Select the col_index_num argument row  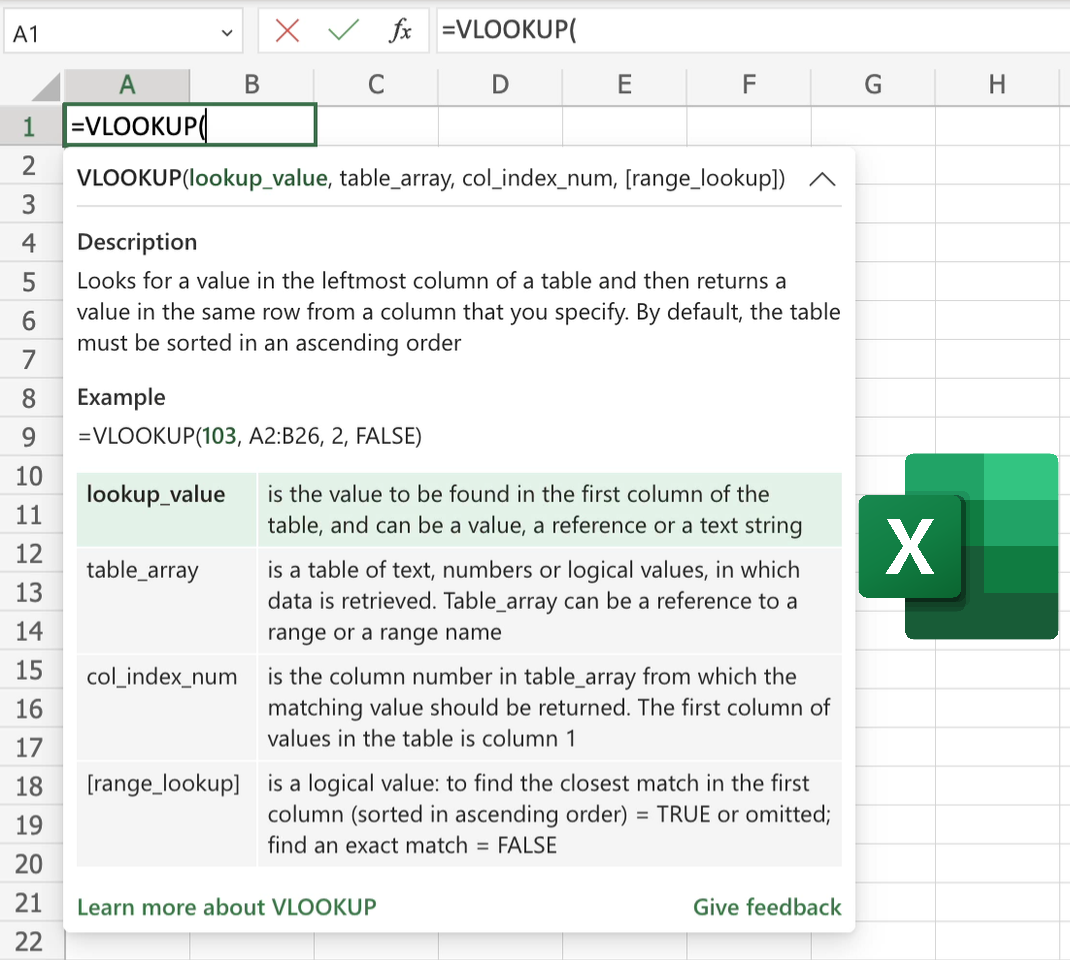[459, 707]
